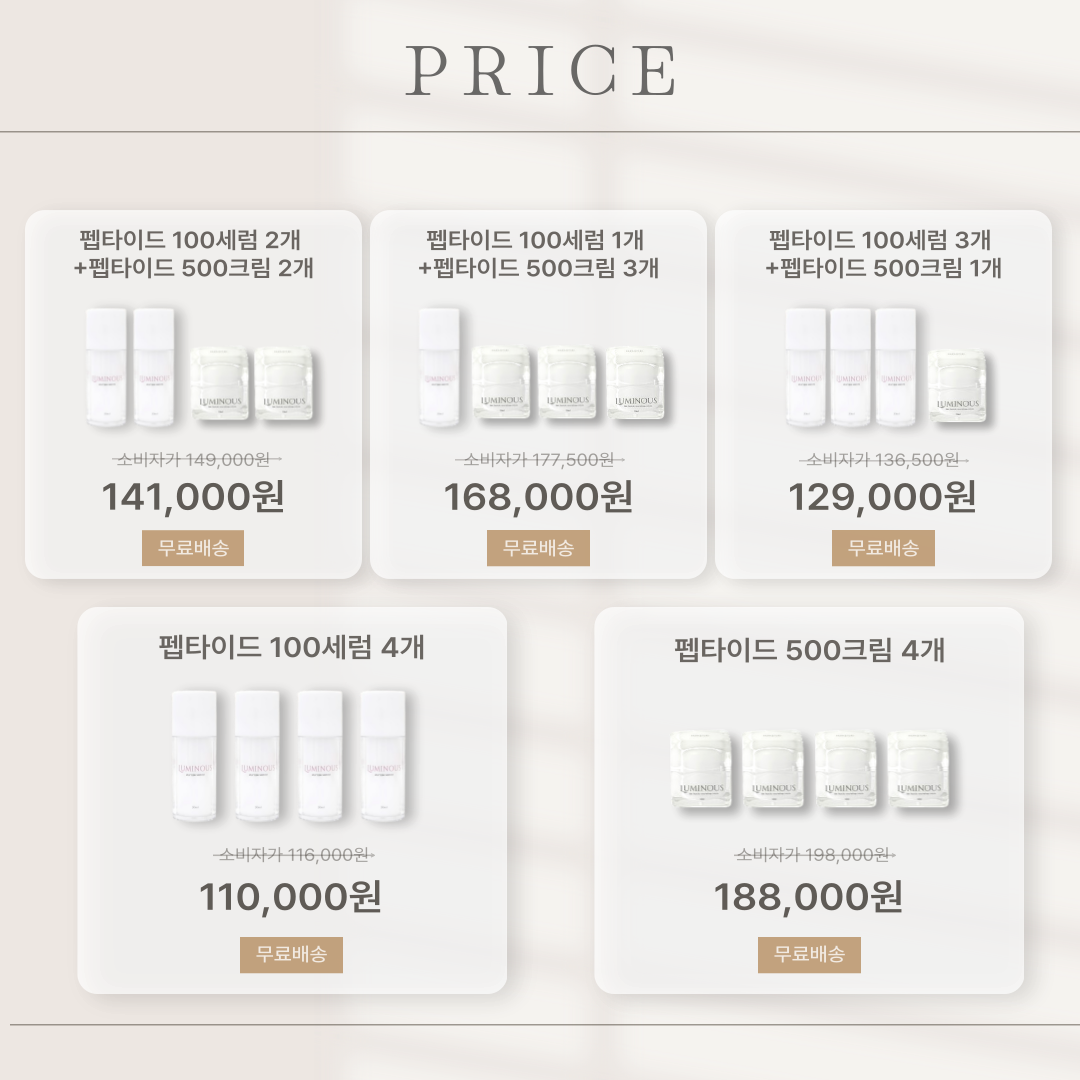Image resolution: width=1080 pixels, height=1080 pixels.
Task: Click the 펩타이드 100세럼 4개 title
Action: pyautogui.click(x=291, y=647)
